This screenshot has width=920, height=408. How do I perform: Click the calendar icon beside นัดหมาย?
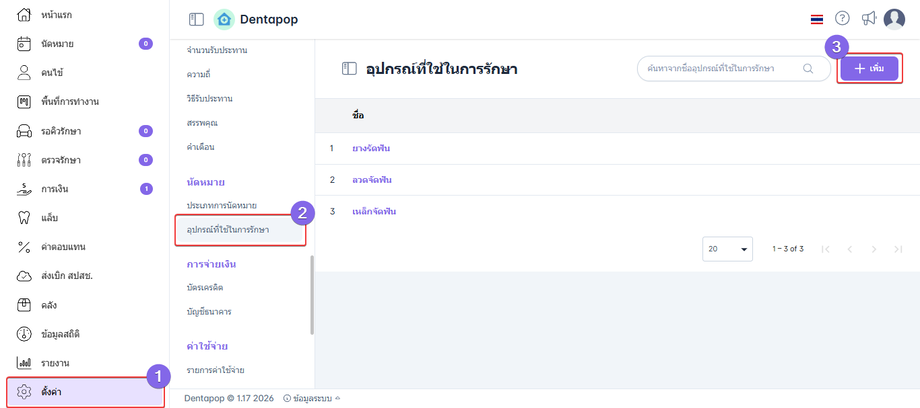point(25,44)
